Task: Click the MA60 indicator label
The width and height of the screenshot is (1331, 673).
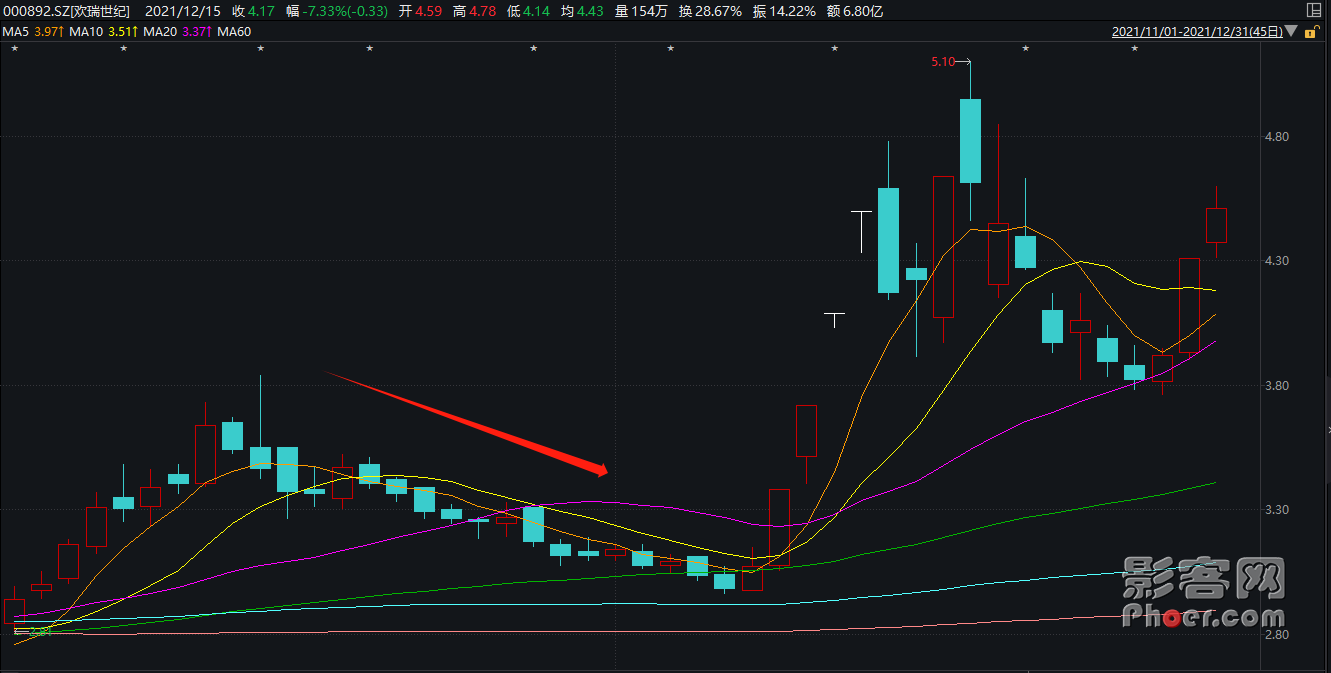Action: pos(234,32)
